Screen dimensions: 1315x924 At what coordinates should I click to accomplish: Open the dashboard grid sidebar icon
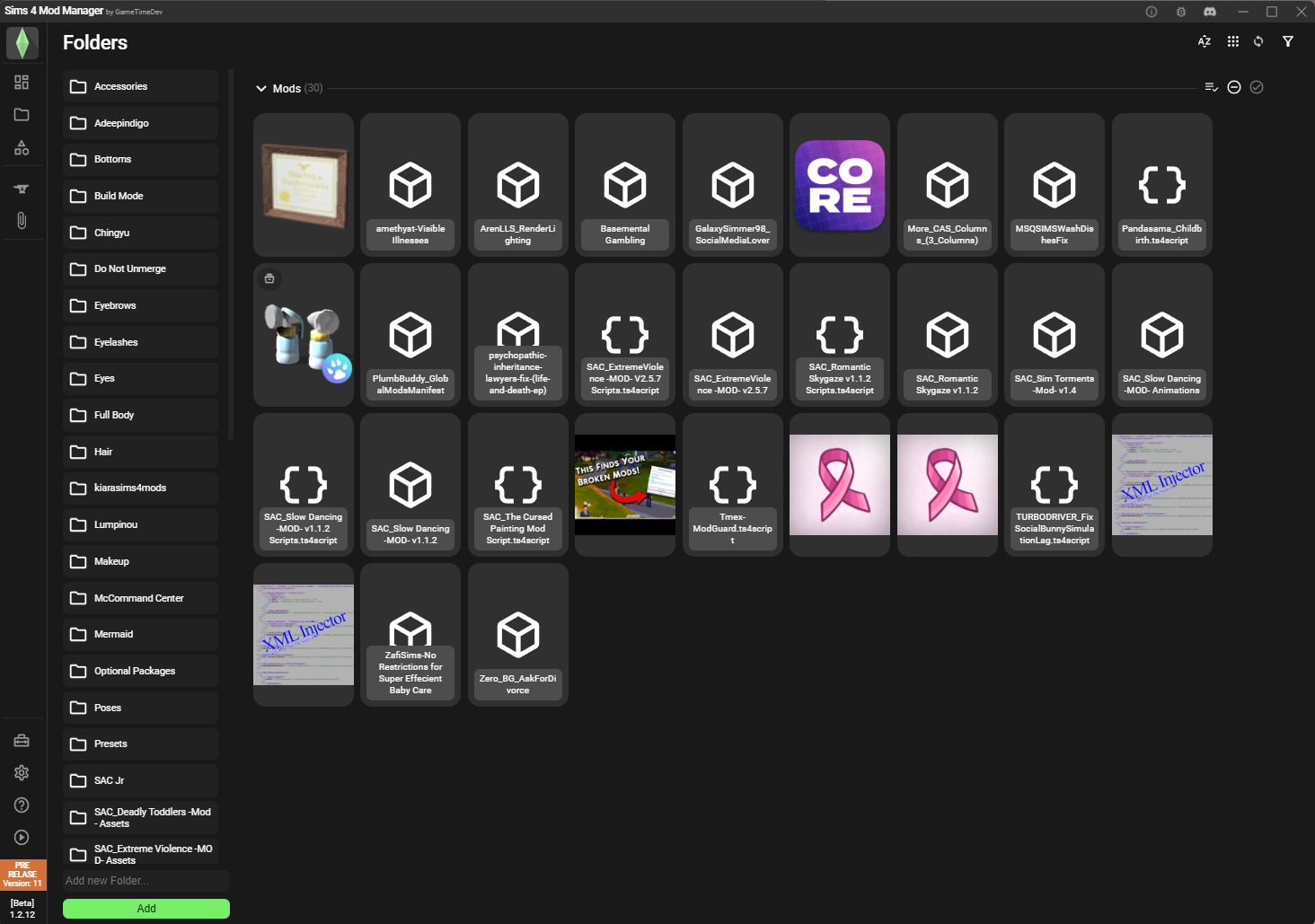pyautogui.click(x=22, y=82)
